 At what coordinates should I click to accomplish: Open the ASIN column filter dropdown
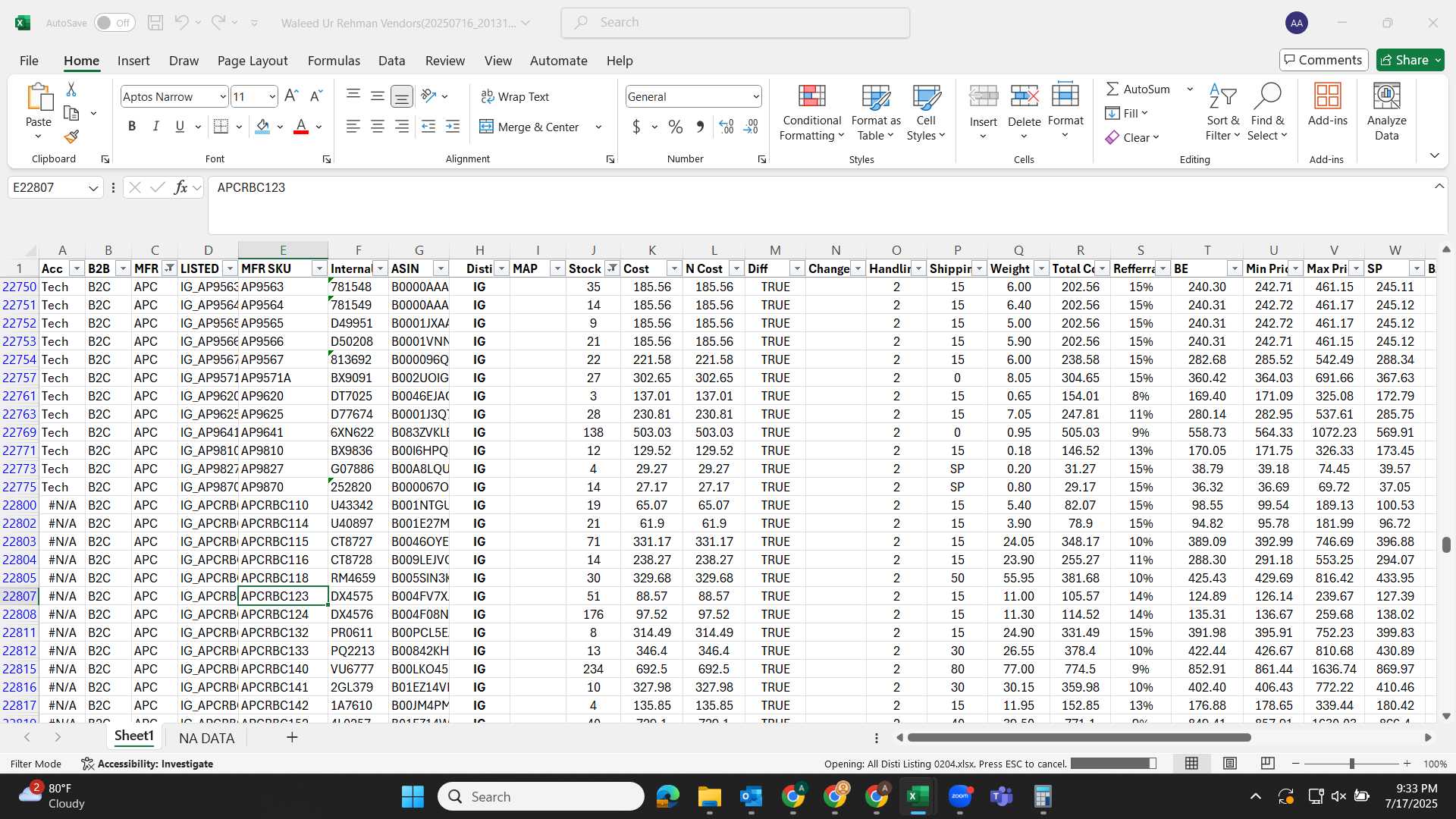(x=440, y=268)
